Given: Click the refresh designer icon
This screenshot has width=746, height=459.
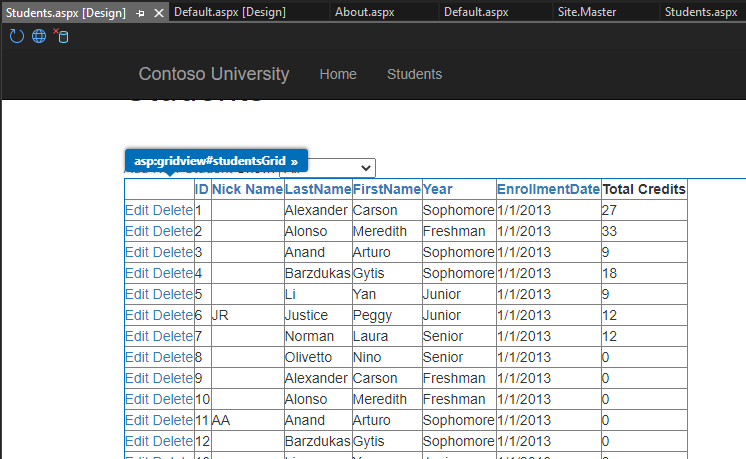Looking at the screenshot, I should click(16, 37).
